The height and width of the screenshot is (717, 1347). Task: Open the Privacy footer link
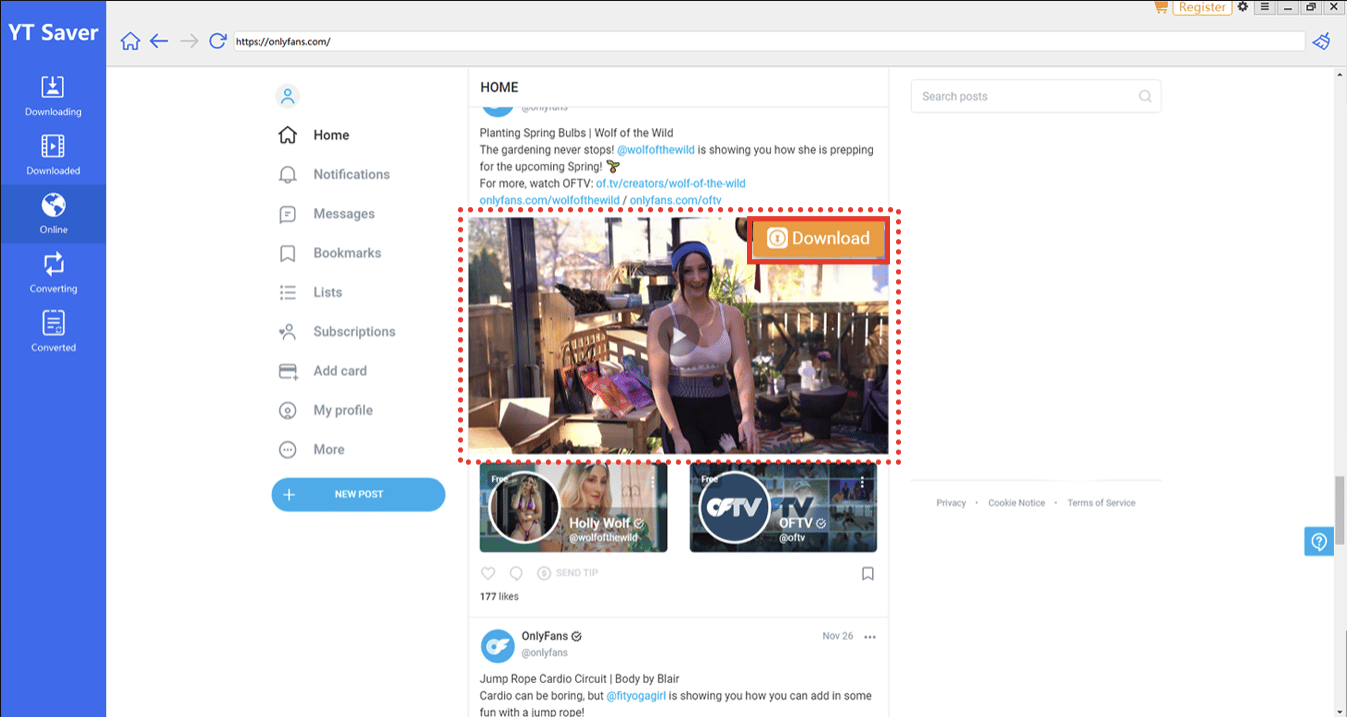click(951, 503)
